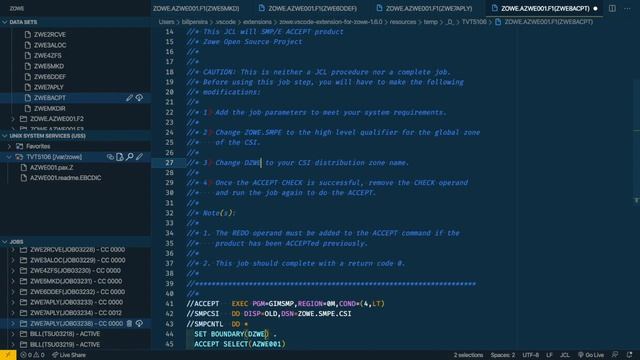This screenshot has height=360, width=640.
Task: Select the ZOWE.AZWE001.F1(ZWE8ACPT) tab
Action: [x=545, y=8]
